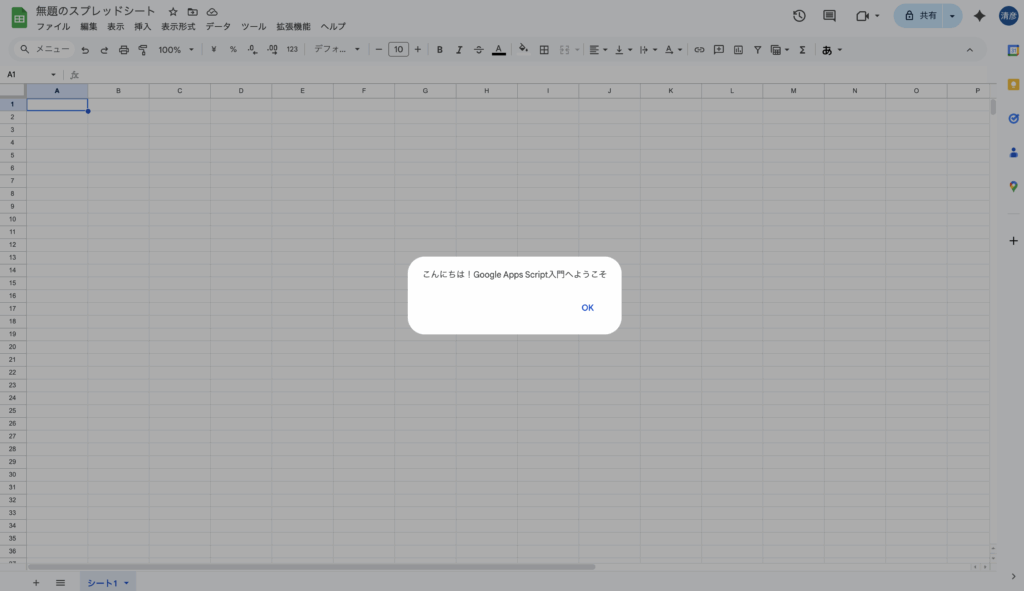The width and height of the screenshot is (1024, 591).
Task: Open version history clock icon
Action: pyautogui.click(x=799, y=16)
